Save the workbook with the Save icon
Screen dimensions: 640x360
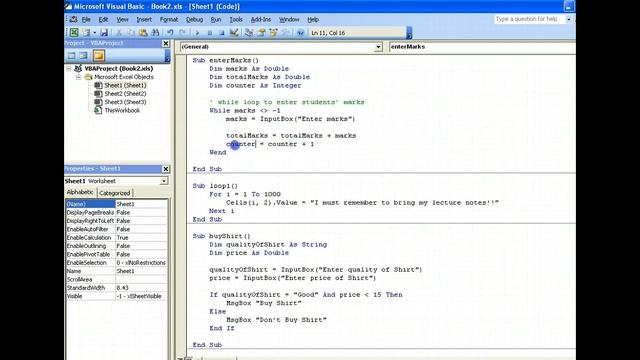click(x=104, y=33)
